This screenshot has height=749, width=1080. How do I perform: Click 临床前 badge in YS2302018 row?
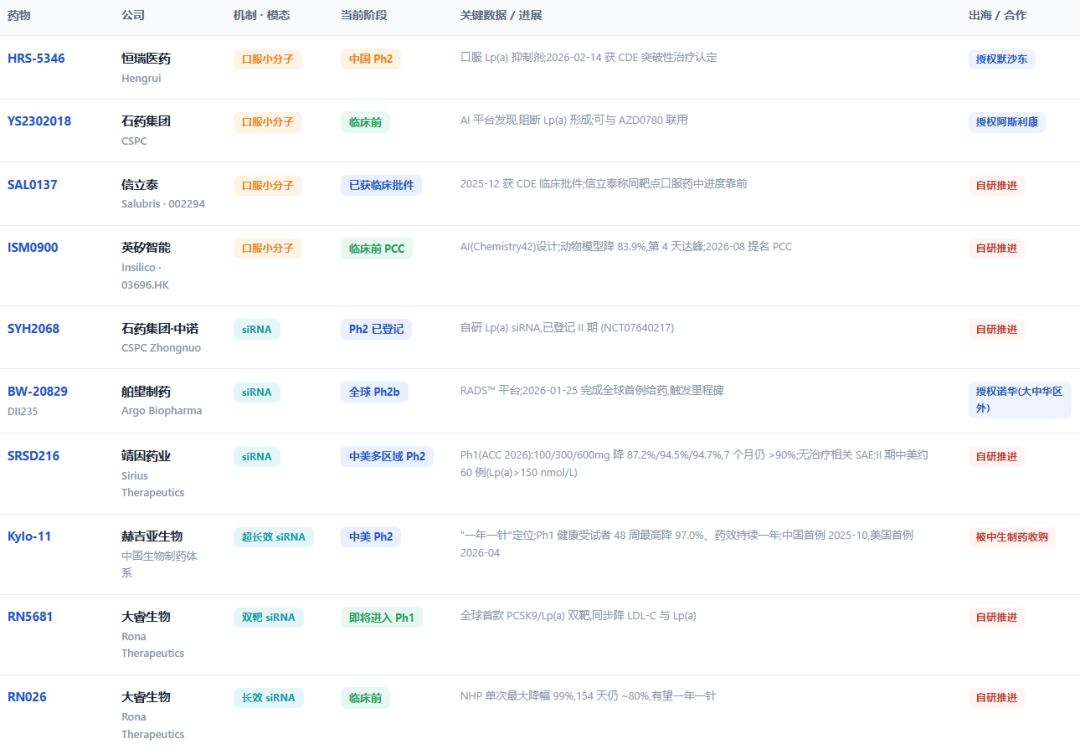pos(365,122)
